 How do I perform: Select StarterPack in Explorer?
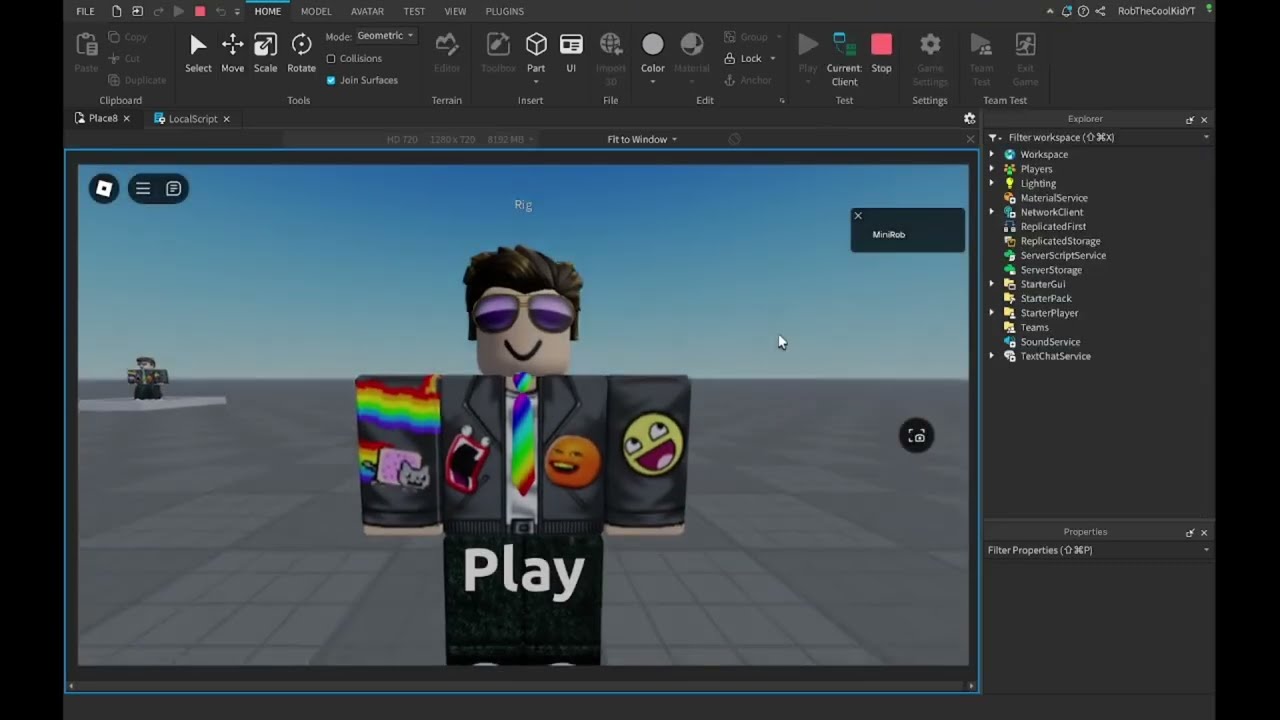click(x=1045, y=298)
